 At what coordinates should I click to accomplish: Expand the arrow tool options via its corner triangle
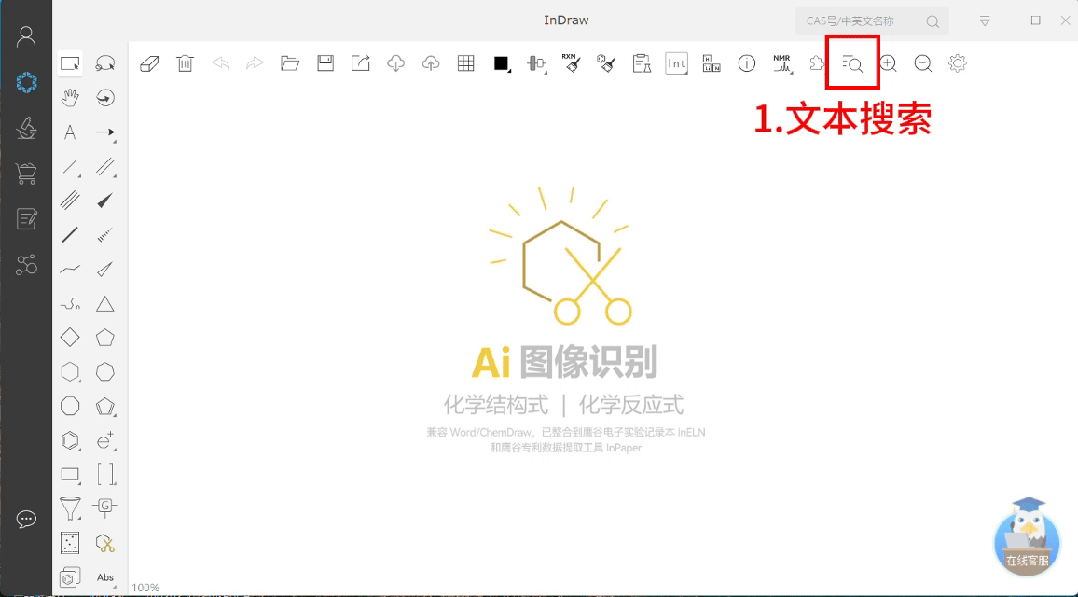point(113,139)
